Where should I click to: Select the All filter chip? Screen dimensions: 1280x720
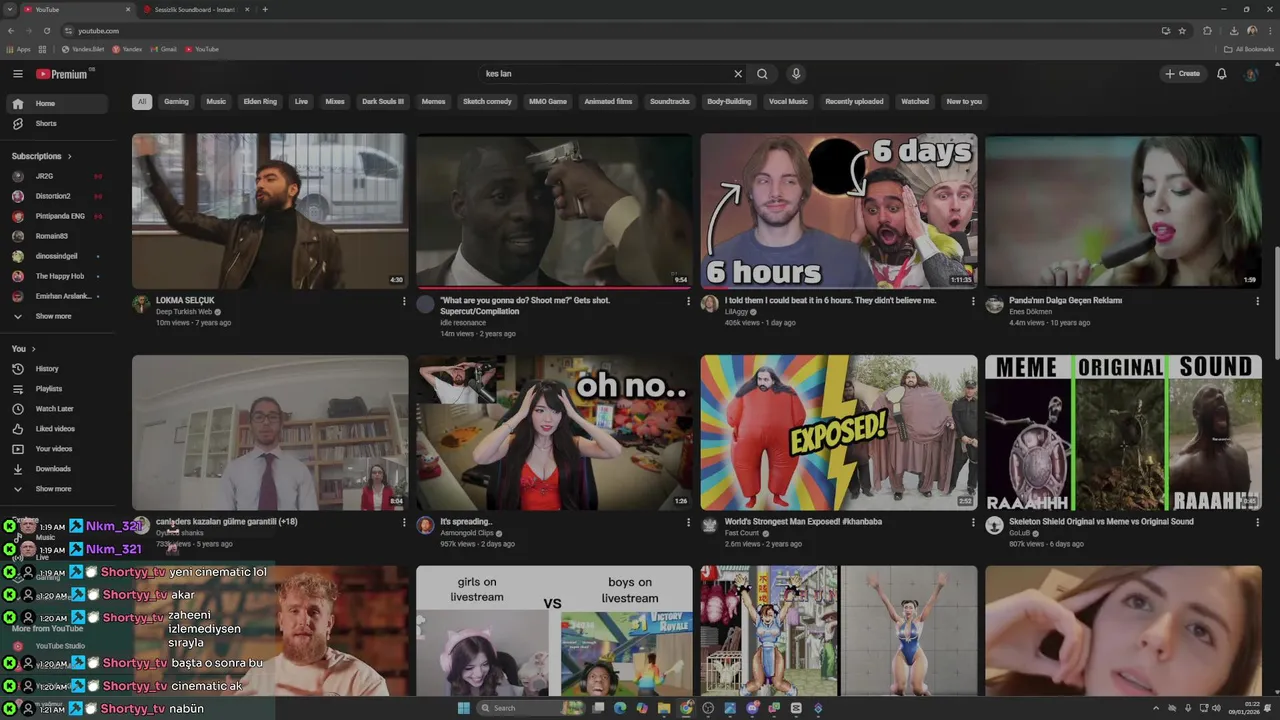point(142,101)
